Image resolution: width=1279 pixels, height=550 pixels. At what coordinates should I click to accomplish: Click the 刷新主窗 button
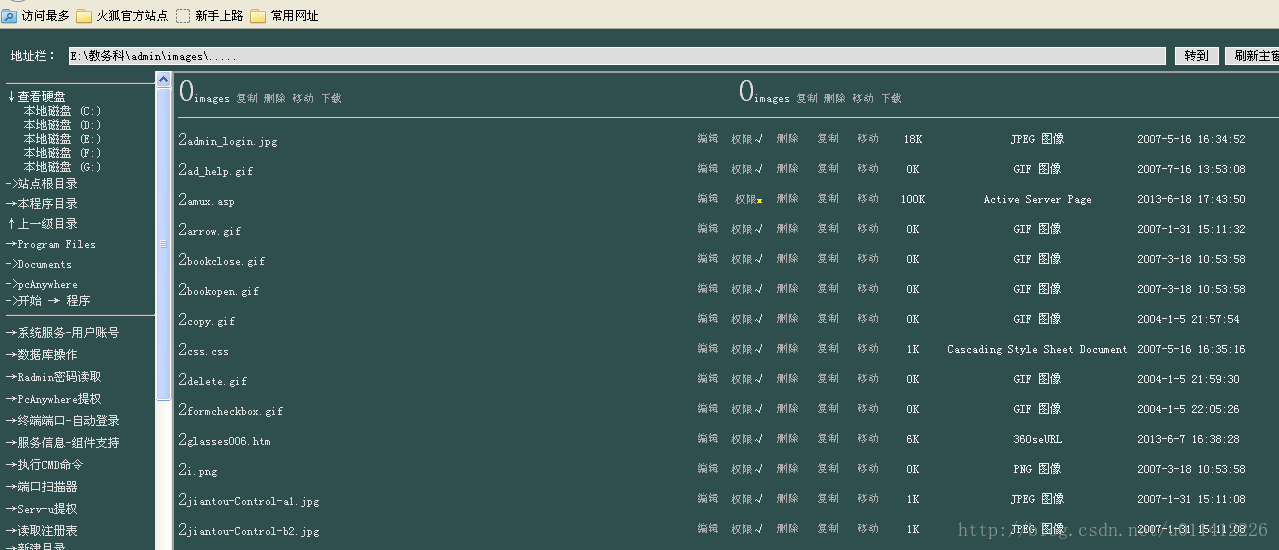(x=1252, y=56)
